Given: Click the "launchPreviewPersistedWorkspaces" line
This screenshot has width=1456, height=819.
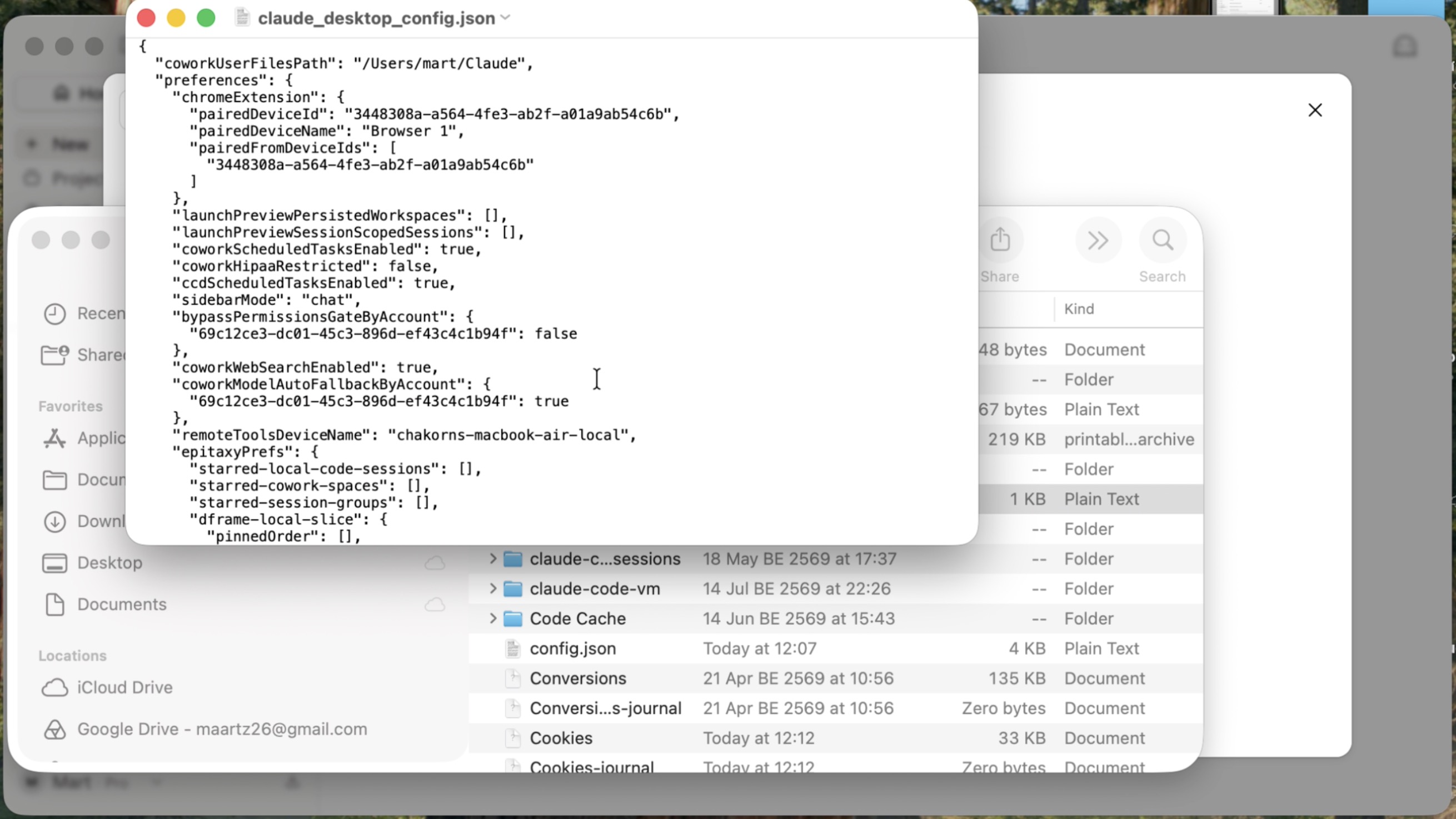Looking at the screenshot, I should pyautogui.click(x=339, y=216).
